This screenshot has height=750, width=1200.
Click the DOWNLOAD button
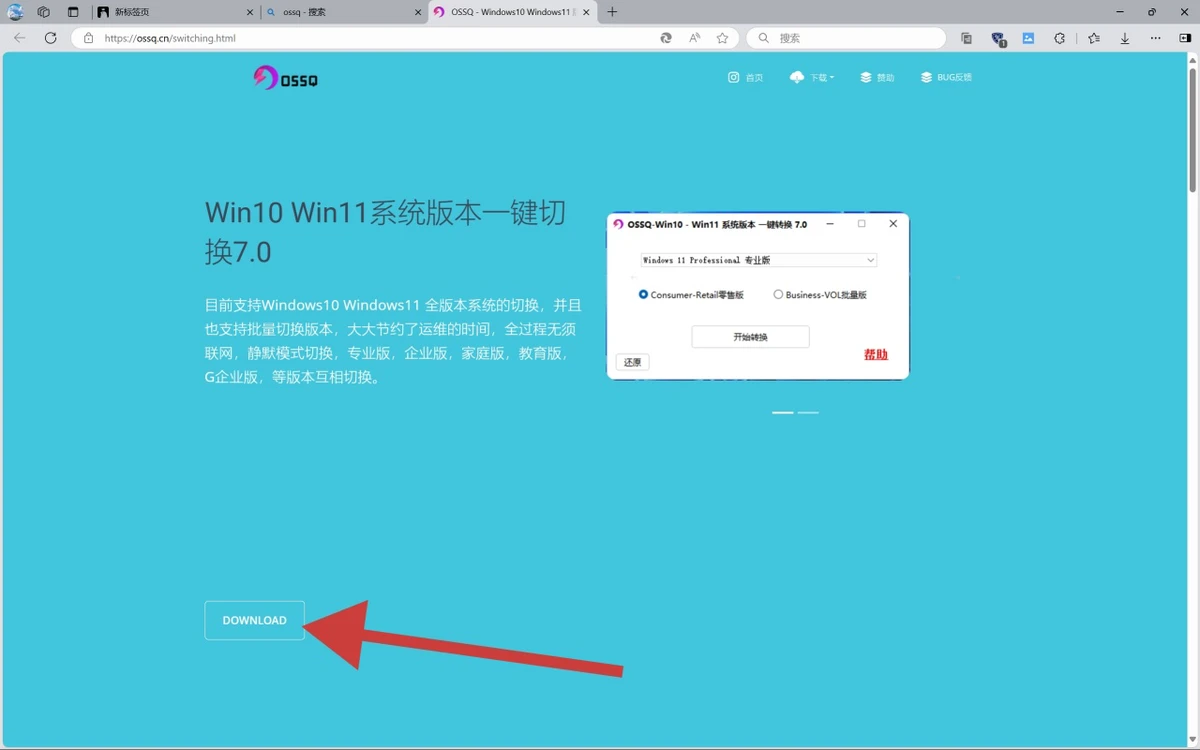coord(254,620)
